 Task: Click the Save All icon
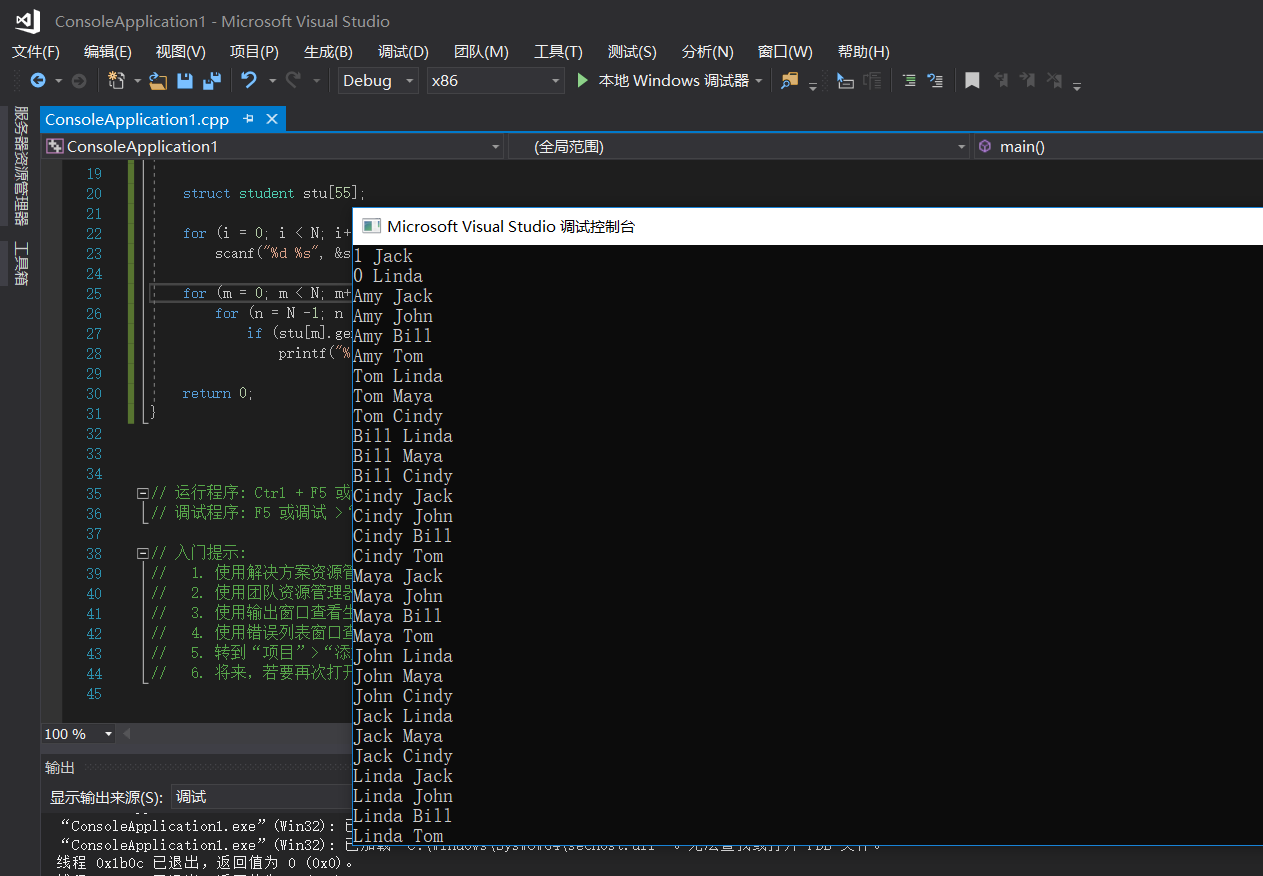tap(212, 81)
